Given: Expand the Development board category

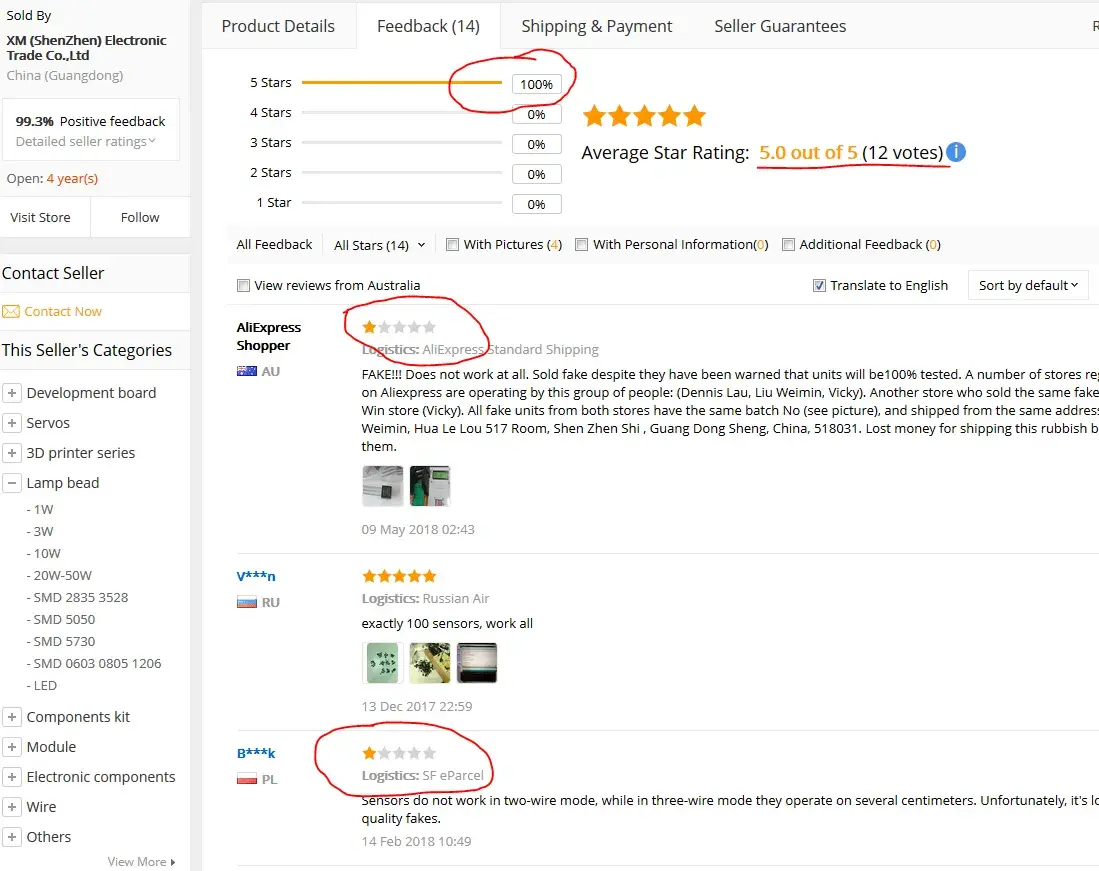Looking at the screenshot, I should point(12,393).
